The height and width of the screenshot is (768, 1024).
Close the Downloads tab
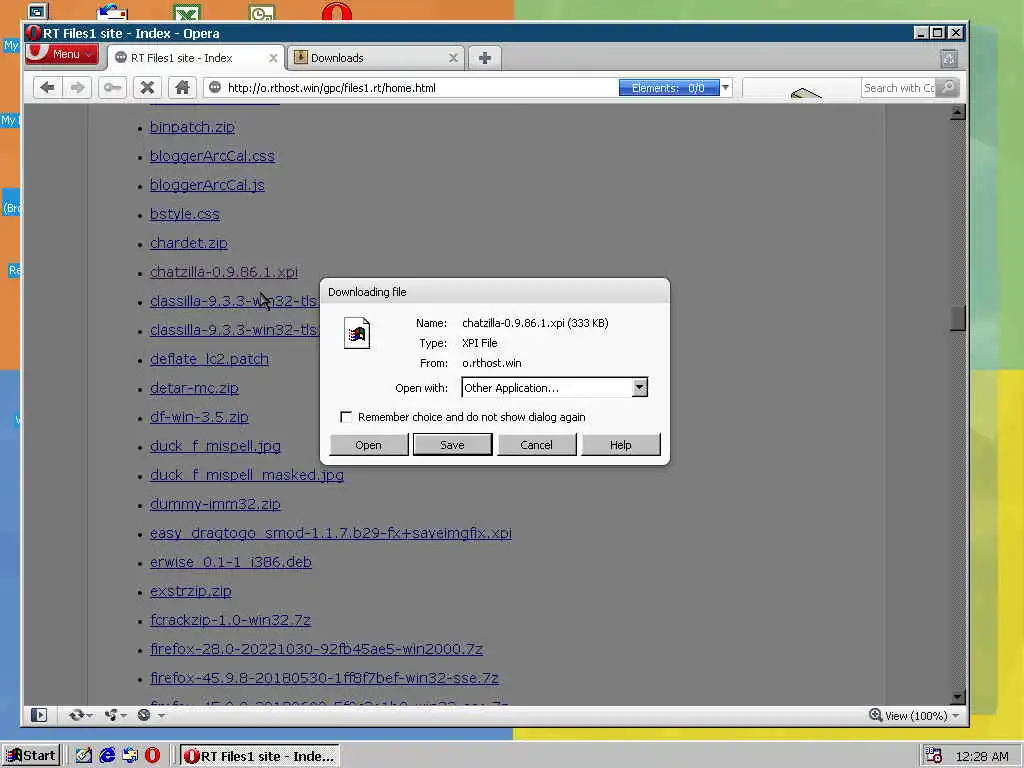click(453, 58)
